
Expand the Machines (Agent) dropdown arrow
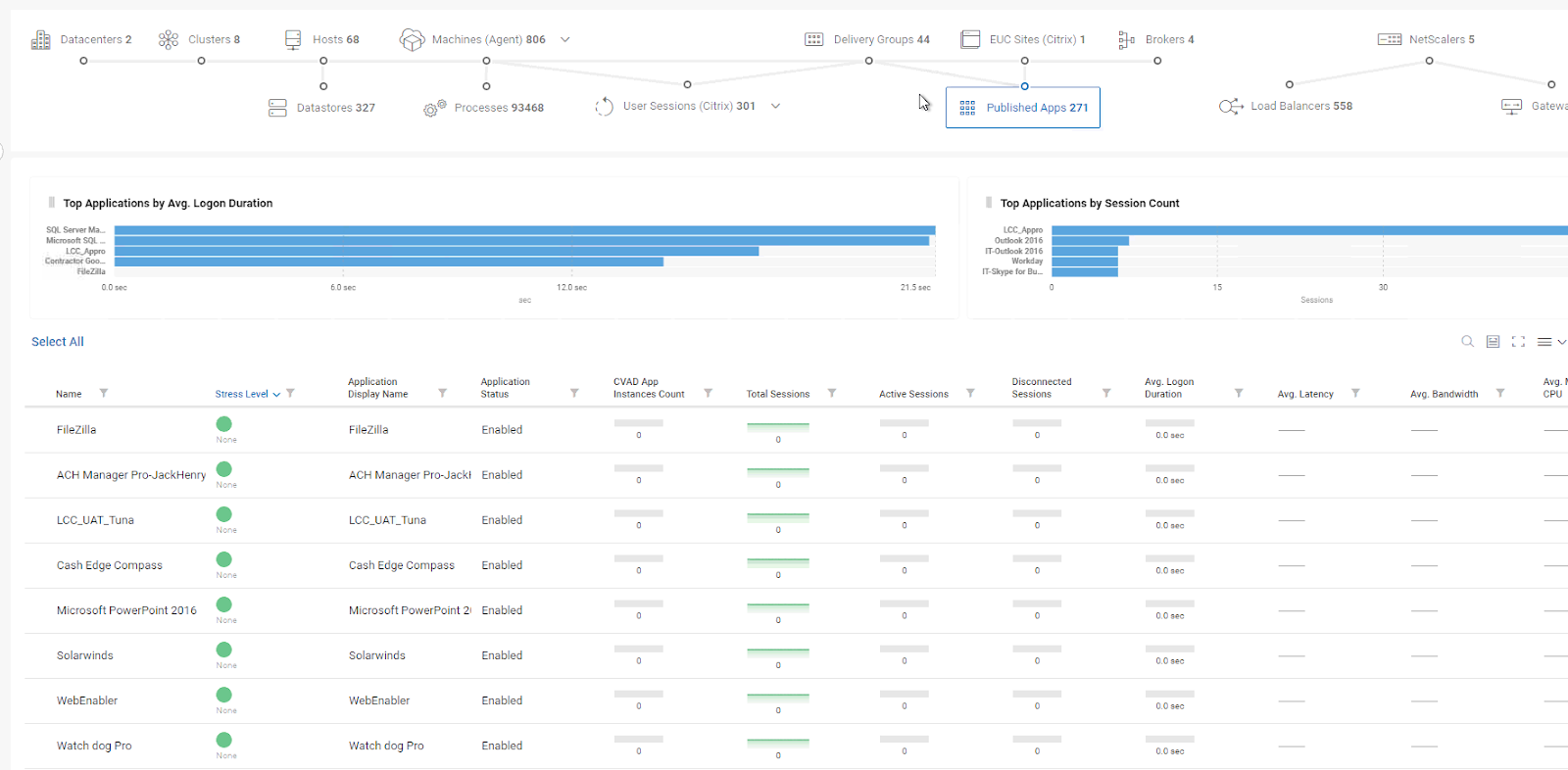pyautogui.click(x=565, y=40)
